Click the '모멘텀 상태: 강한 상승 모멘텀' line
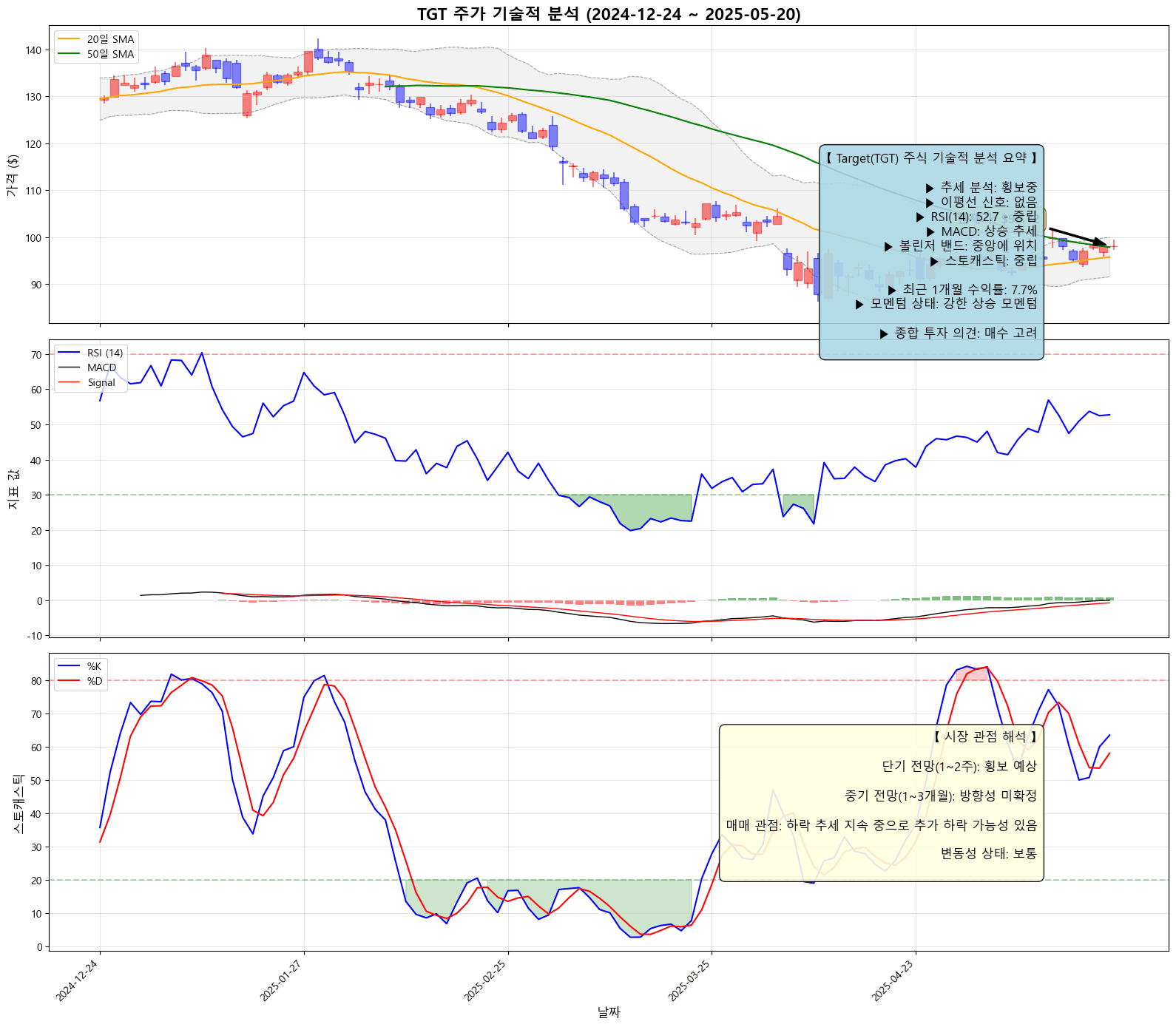The width and height of the screenshot is (1176, 1027). (945, 303)
